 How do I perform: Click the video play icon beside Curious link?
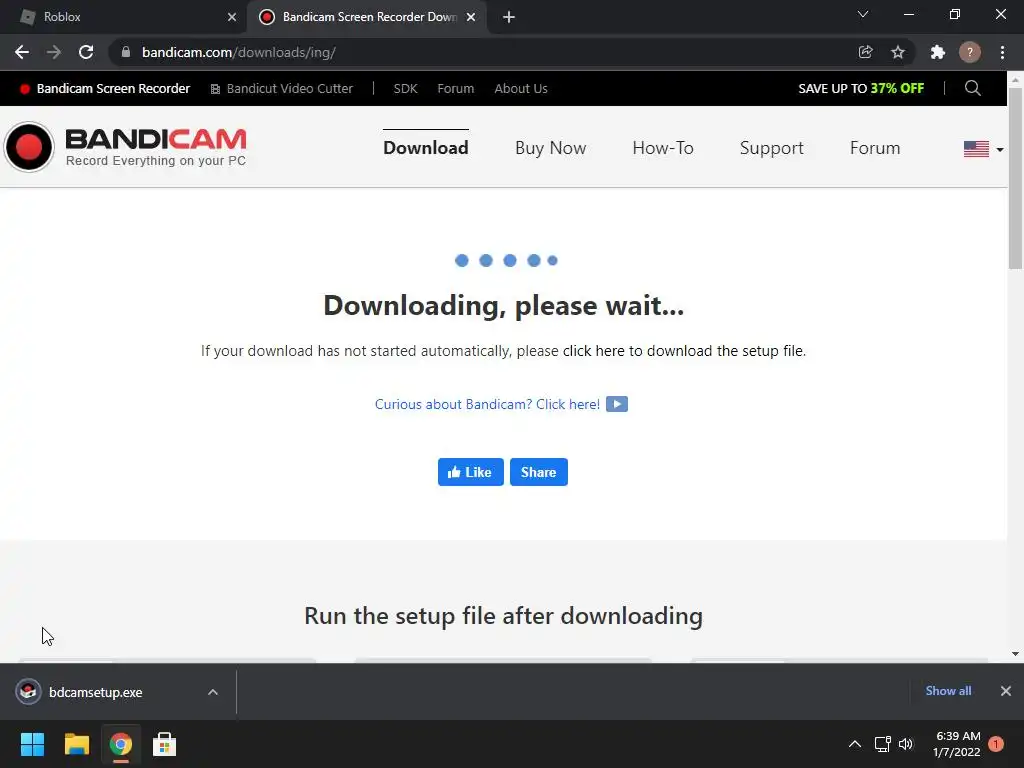coord(617,404)
